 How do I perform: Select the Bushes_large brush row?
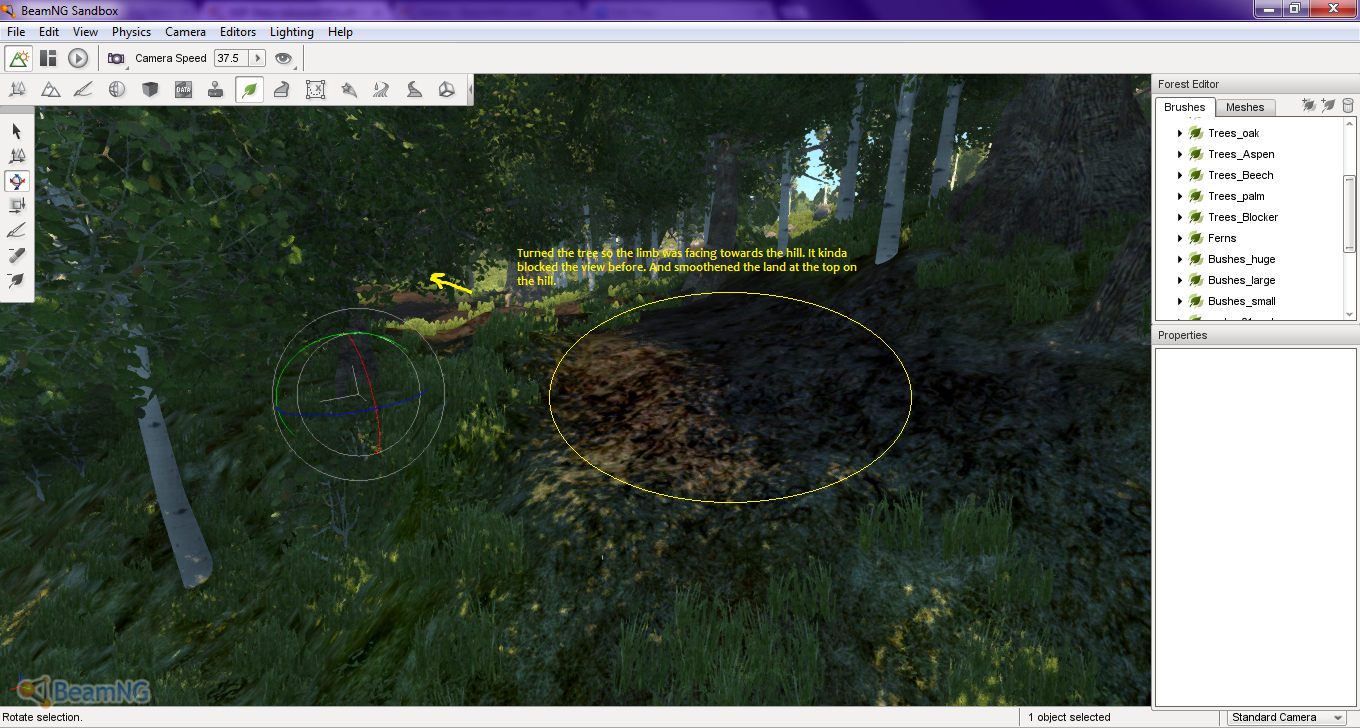pos(1241,280)
